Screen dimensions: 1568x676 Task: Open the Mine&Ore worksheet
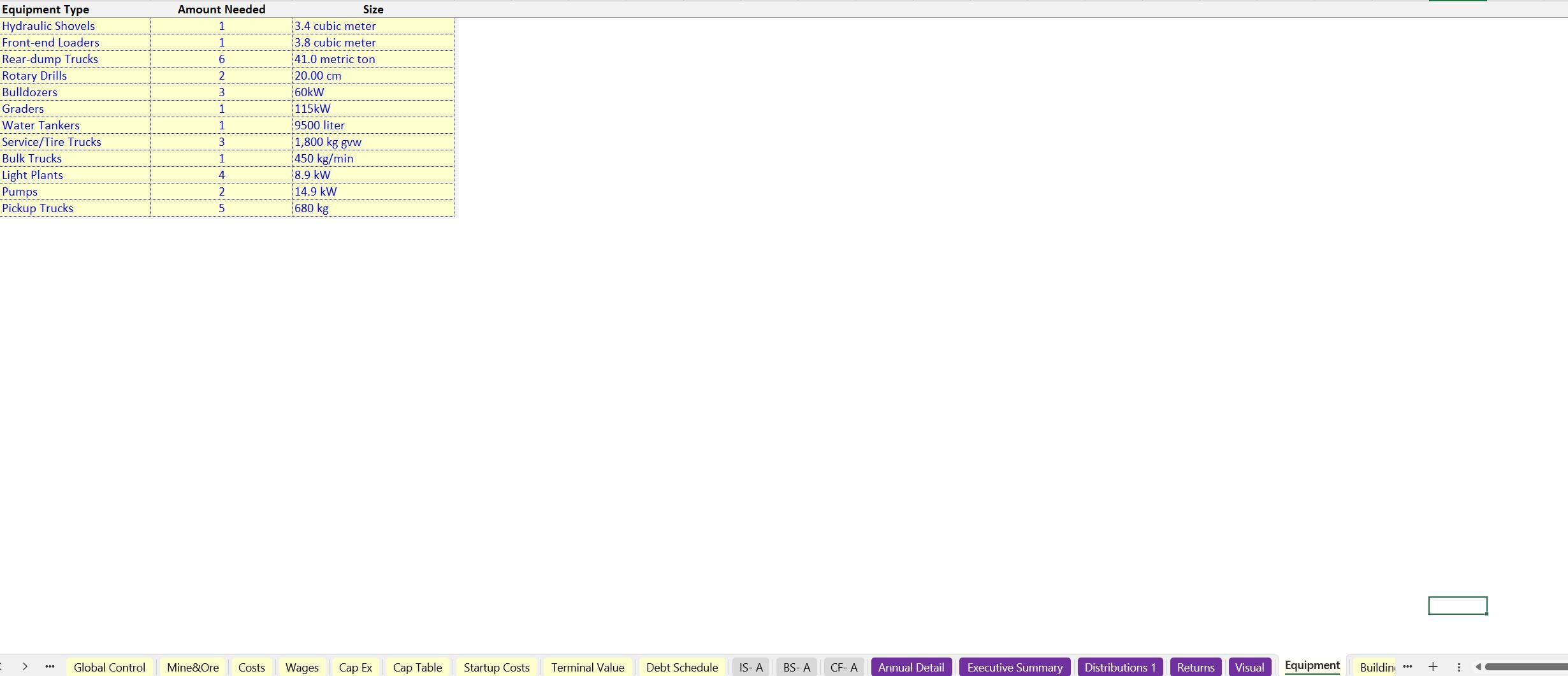(x=192, y=666)
